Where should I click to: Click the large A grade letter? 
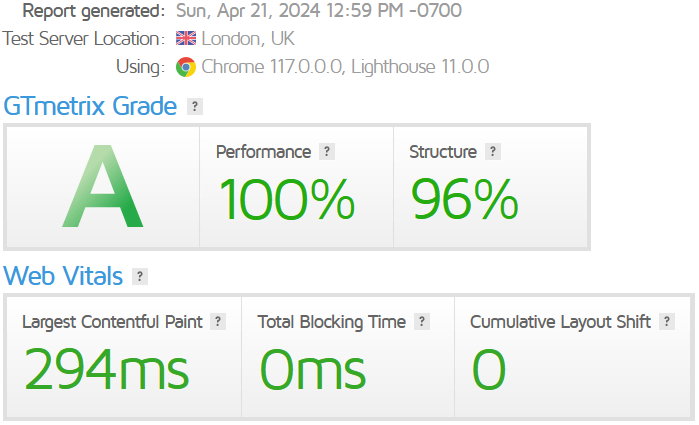point(102,188)
